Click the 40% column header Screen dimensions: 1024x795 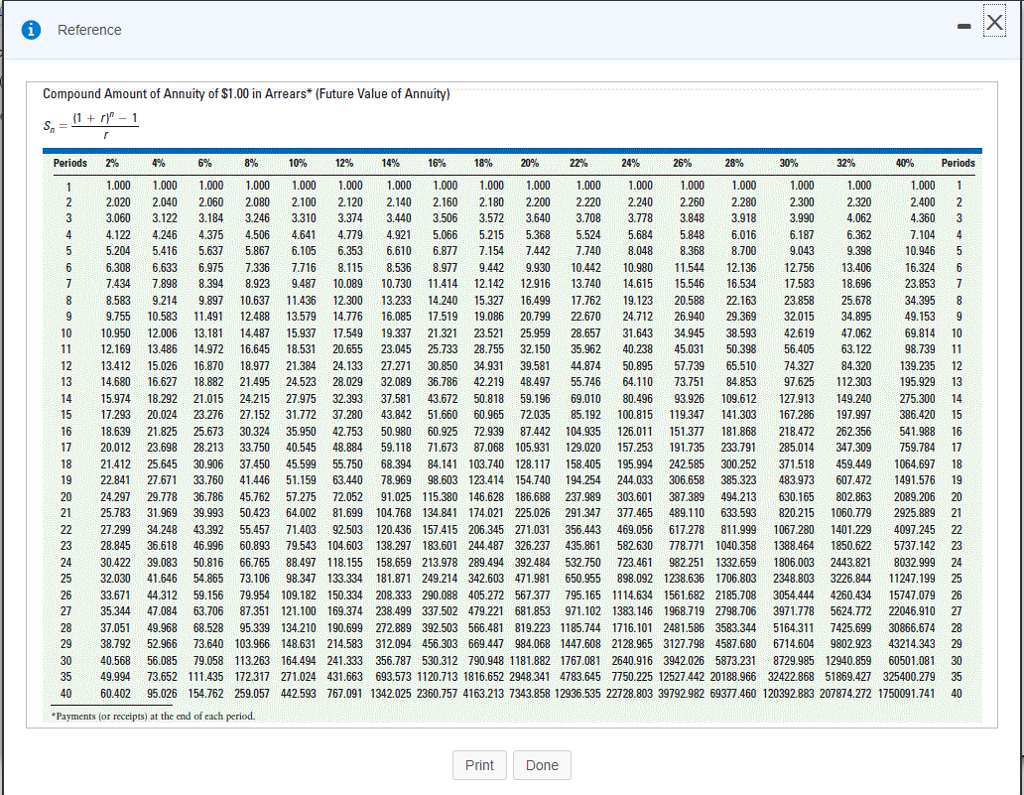pyautogui.click(x=904, y=163)
